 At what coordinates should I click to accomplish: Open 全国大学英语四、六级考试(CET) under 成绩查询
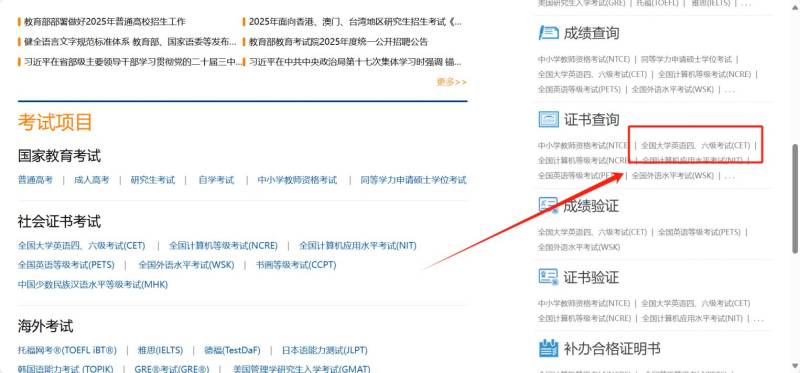[592, 74]
